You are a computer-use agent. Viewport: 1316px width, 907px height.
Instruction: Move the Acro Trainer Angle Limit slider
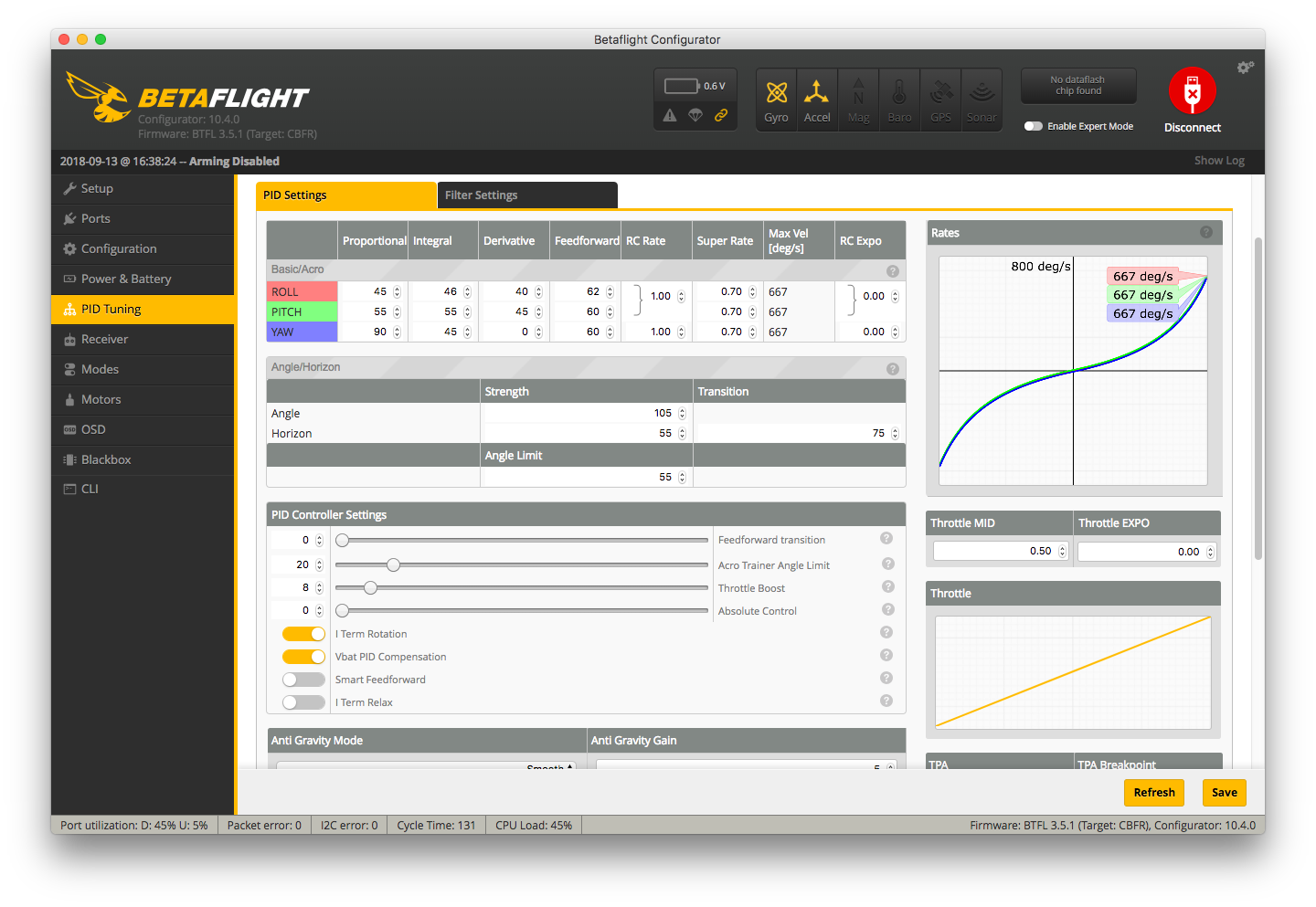click(393, 565)
